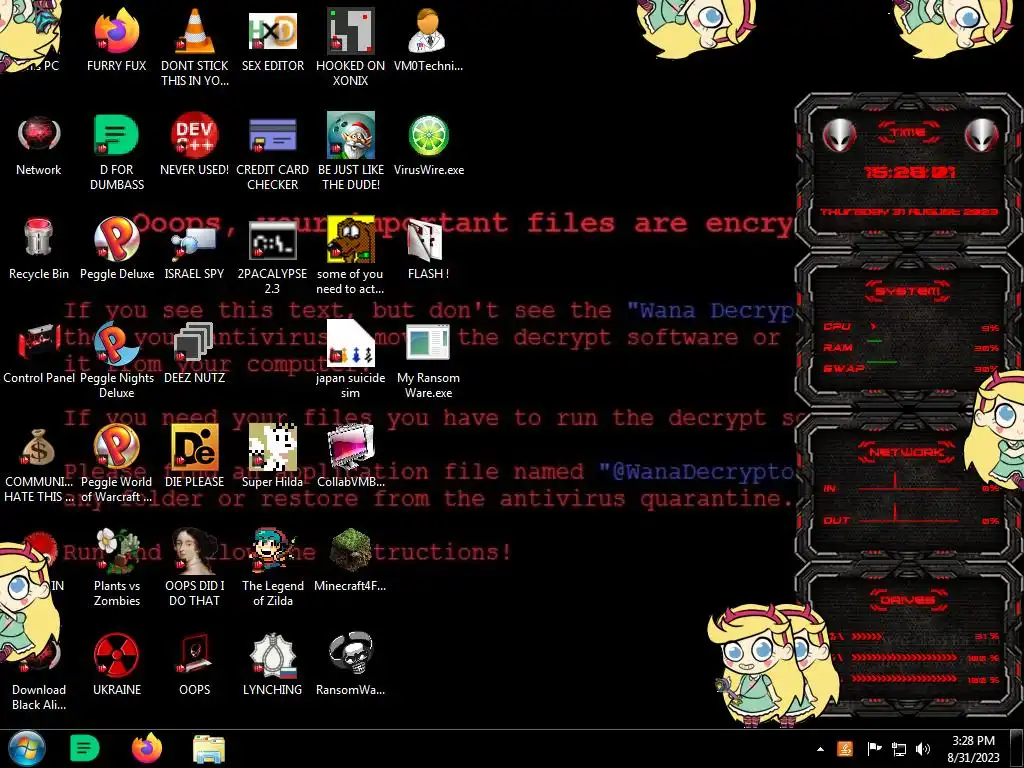The image size is (1024, 768).
Task: Launch Peggle Deluxe shortcut
Action: [x=116, y=238]
